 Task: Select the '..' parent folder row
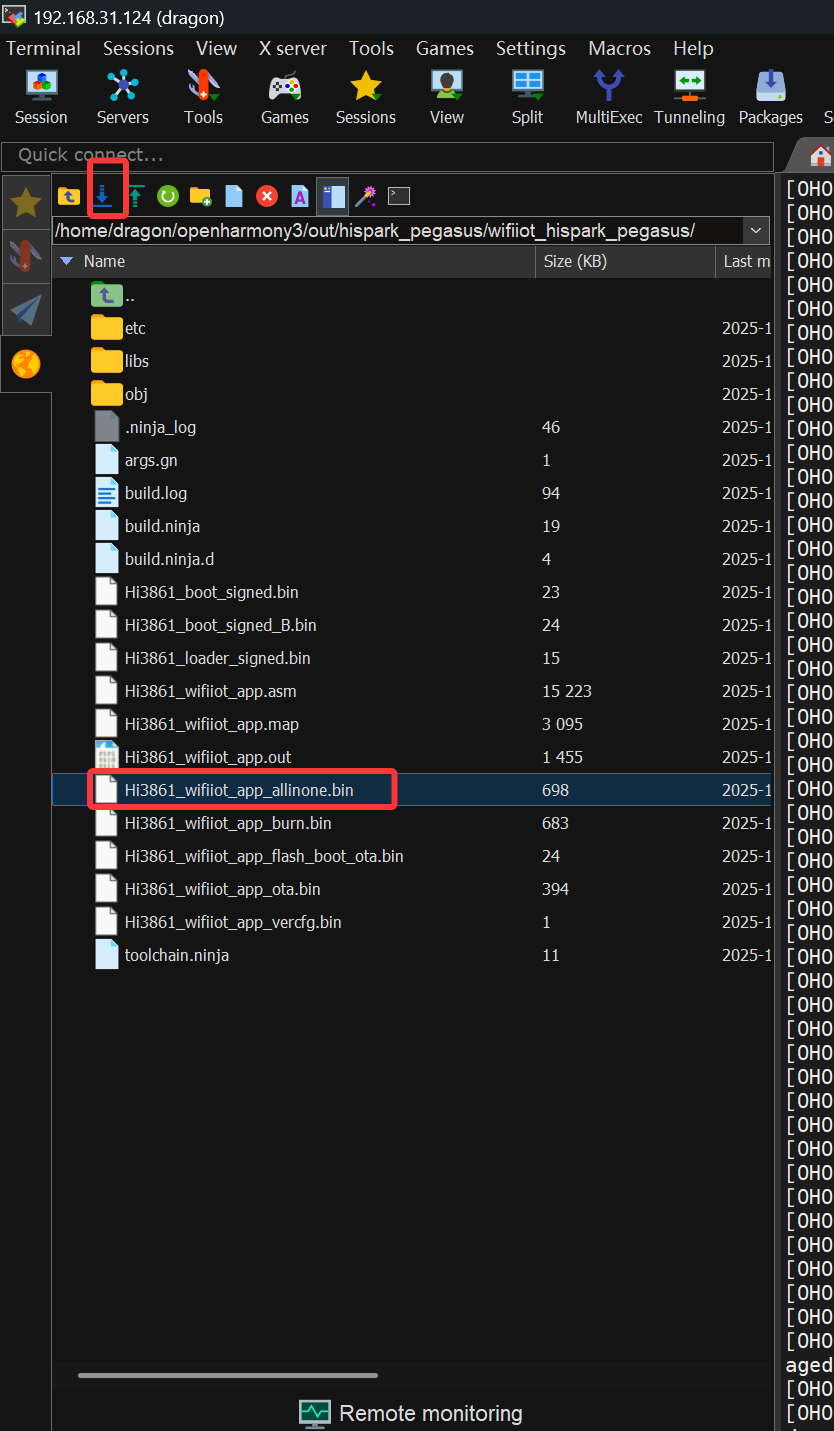coord(412,295)
